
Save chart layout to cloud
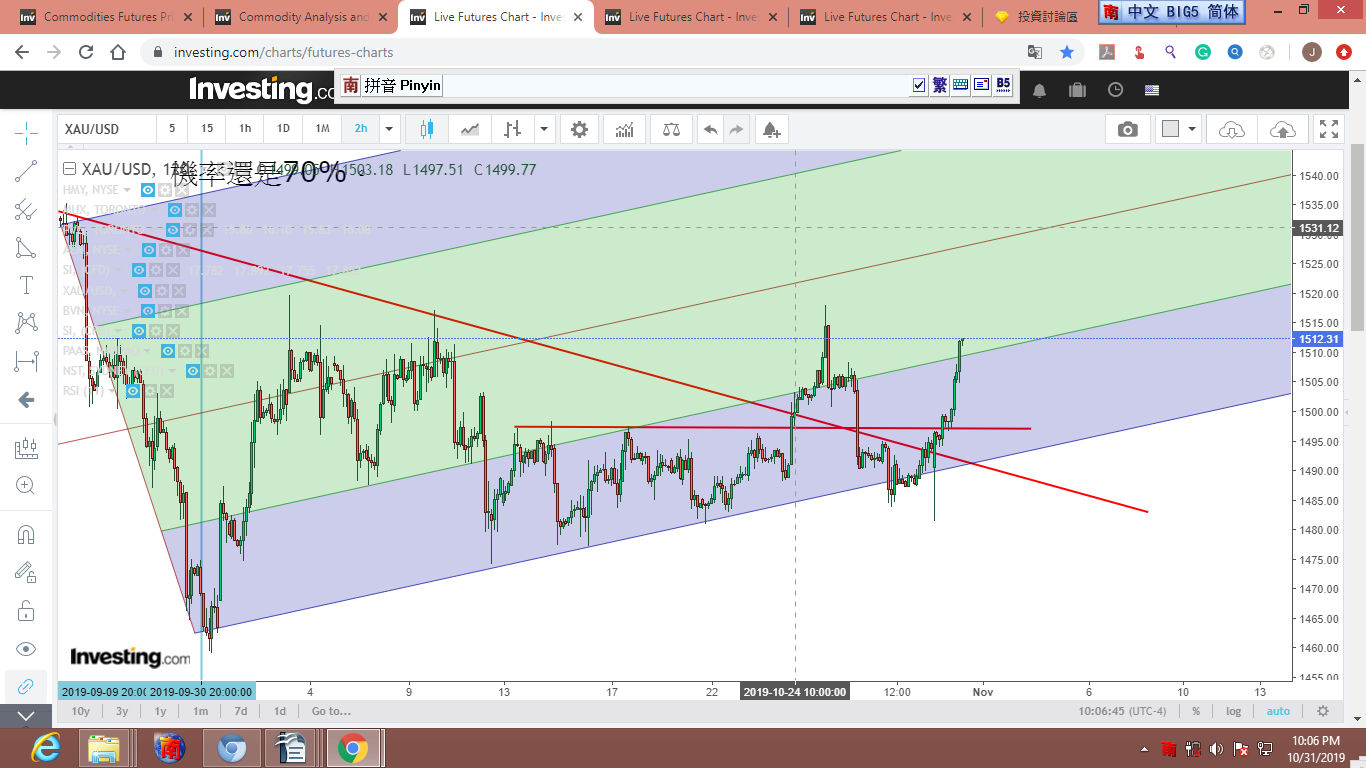coord(1282,129)
